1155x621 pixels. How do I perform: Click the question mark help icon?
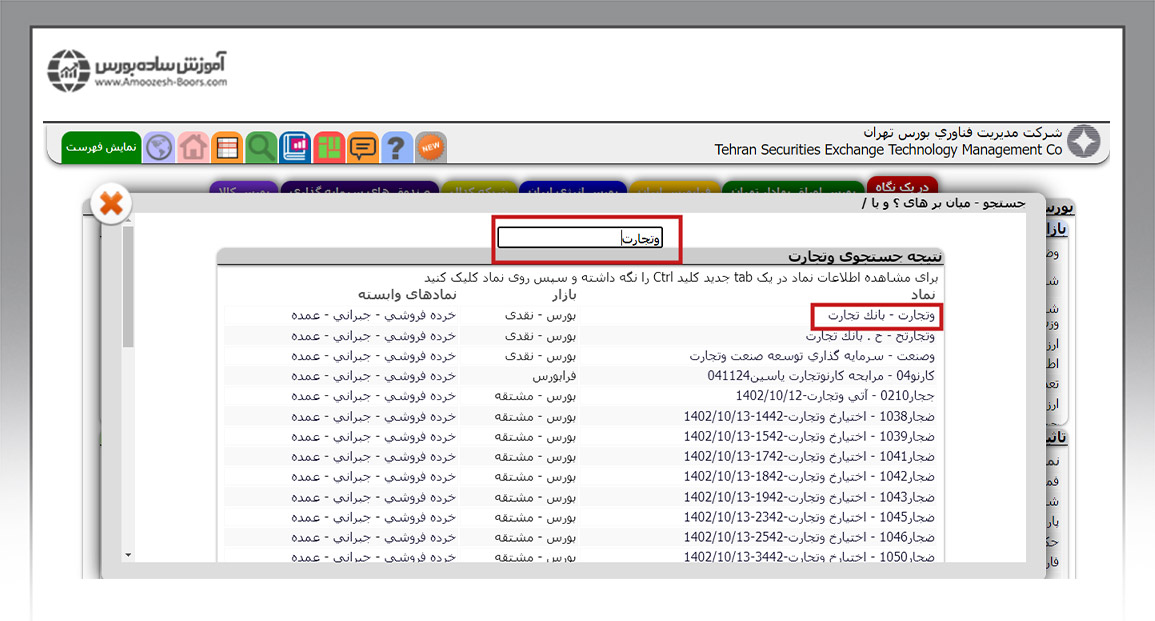(x=397, y=148)
